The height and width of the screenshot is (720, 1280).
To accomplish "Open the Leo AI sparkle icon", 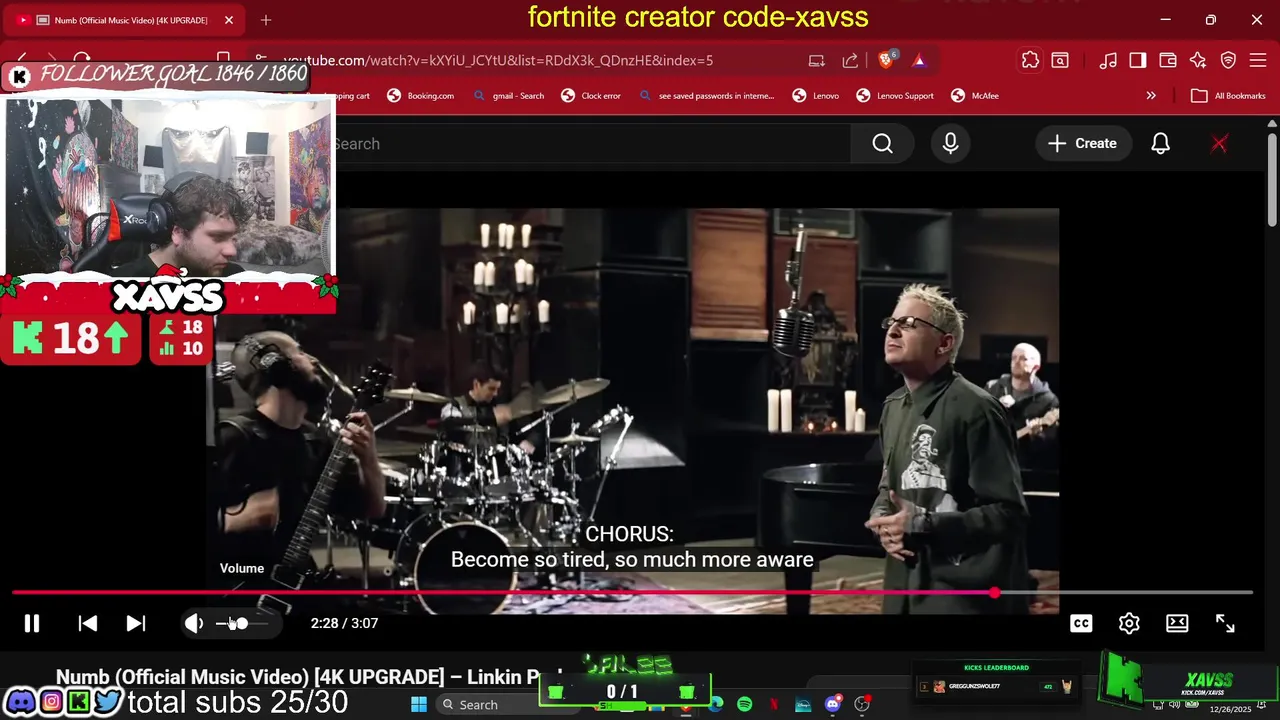I will [x=1198, y=60].
